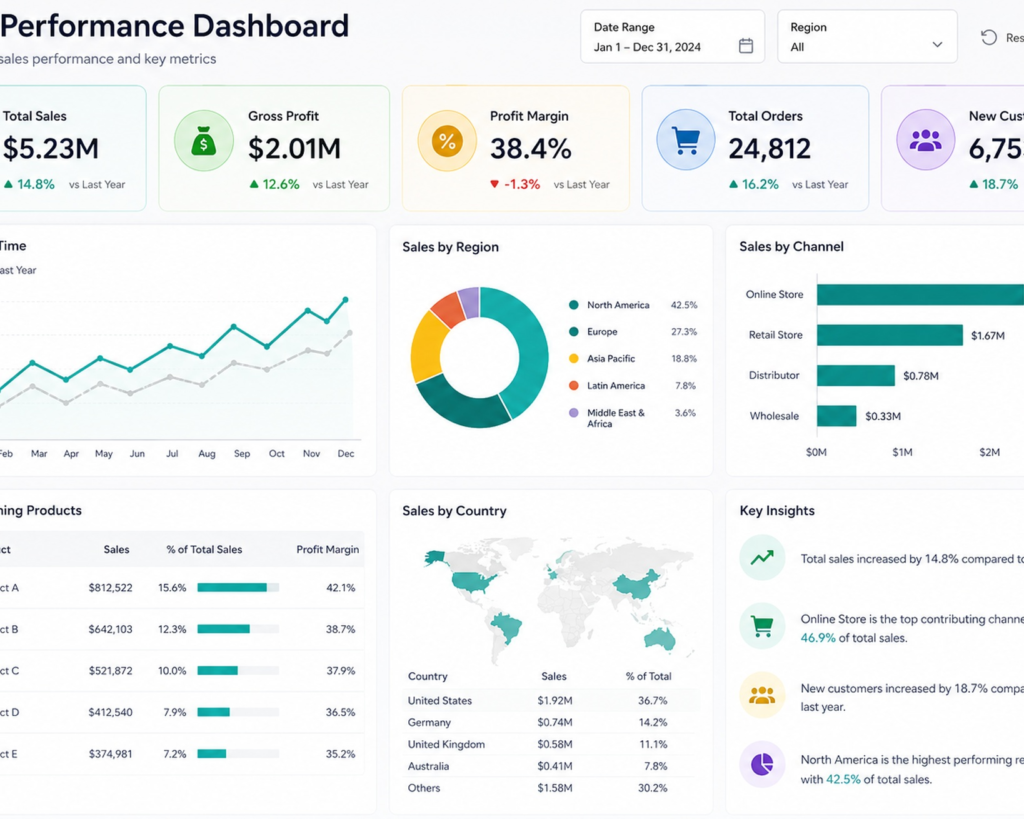Screen dimensions: 1024x819
Task: Click the Gross Profit card value $2.01M
Action: pos(295,149)
